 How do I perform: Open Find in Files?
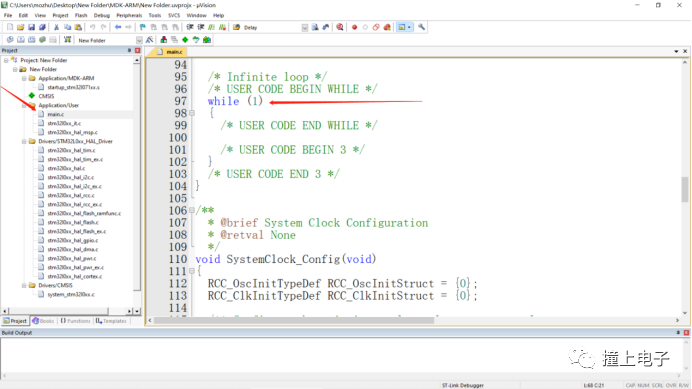tap(237, 27)
